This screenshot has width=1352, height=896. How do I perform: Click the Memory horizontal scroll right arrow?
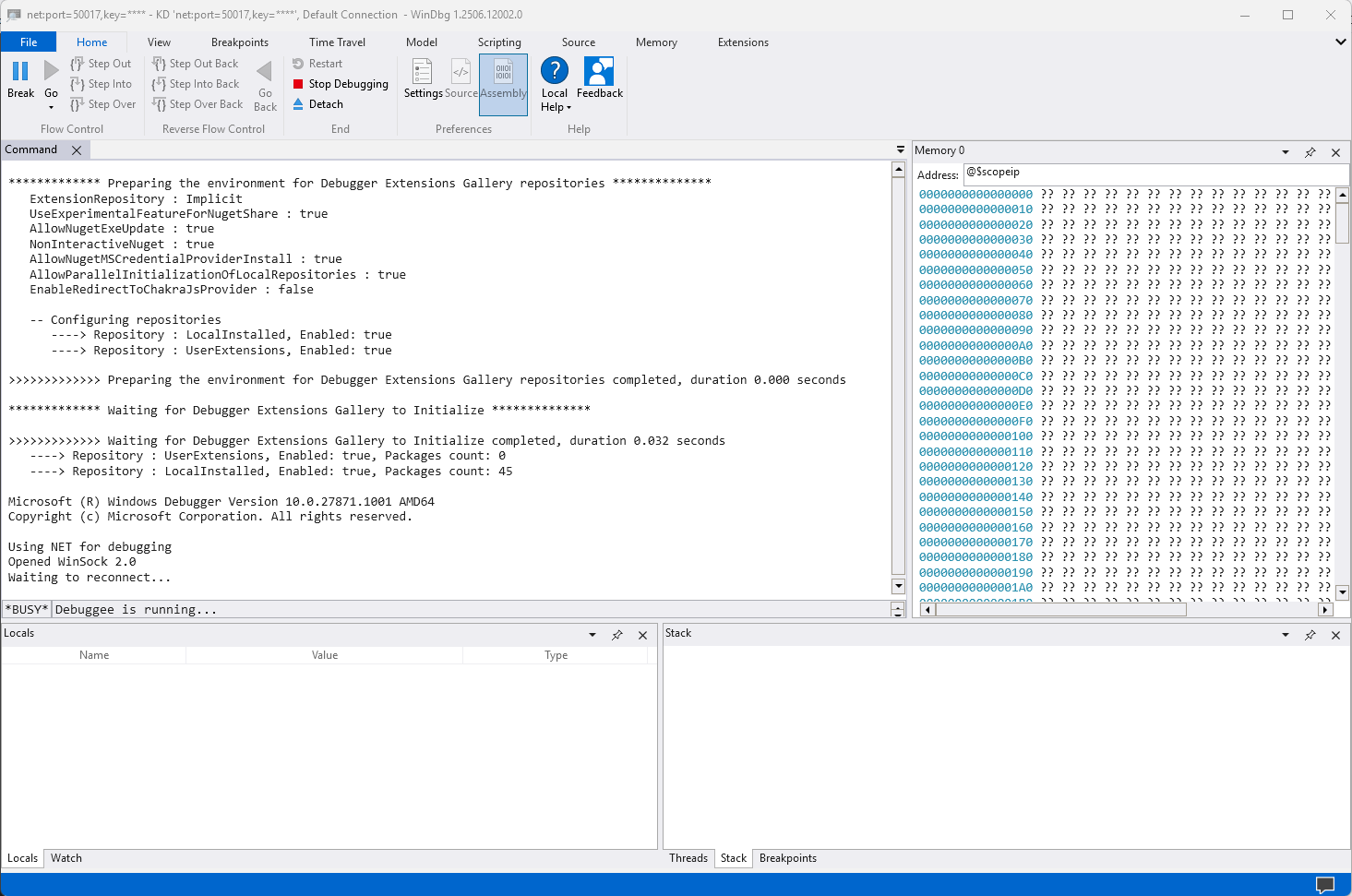click(x=1325, y=609)
